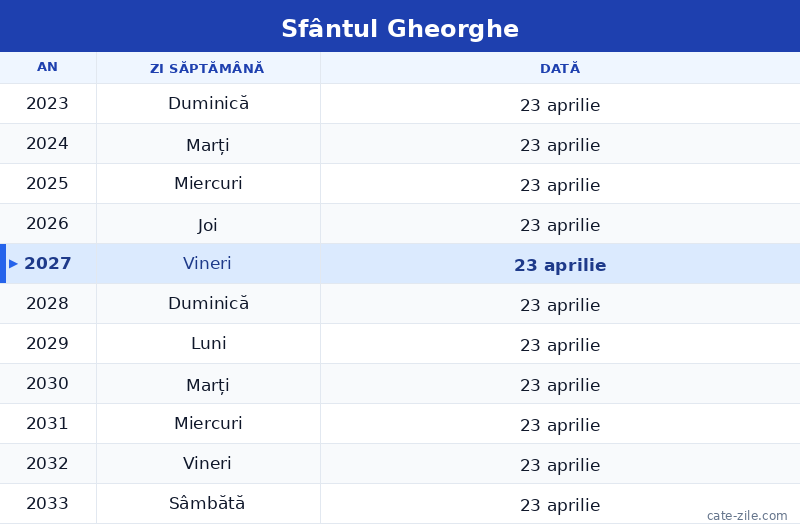Select the year 2030 cell
800x524 pixels.
click(x=47, y=383)
